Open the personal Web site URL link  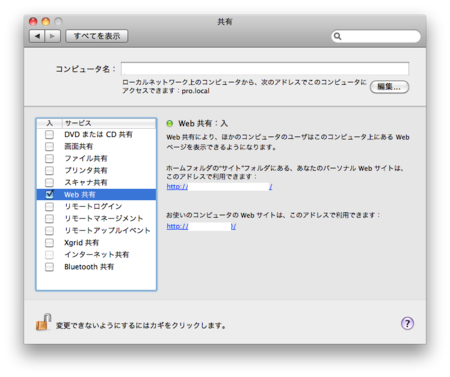tap(219, 187)
